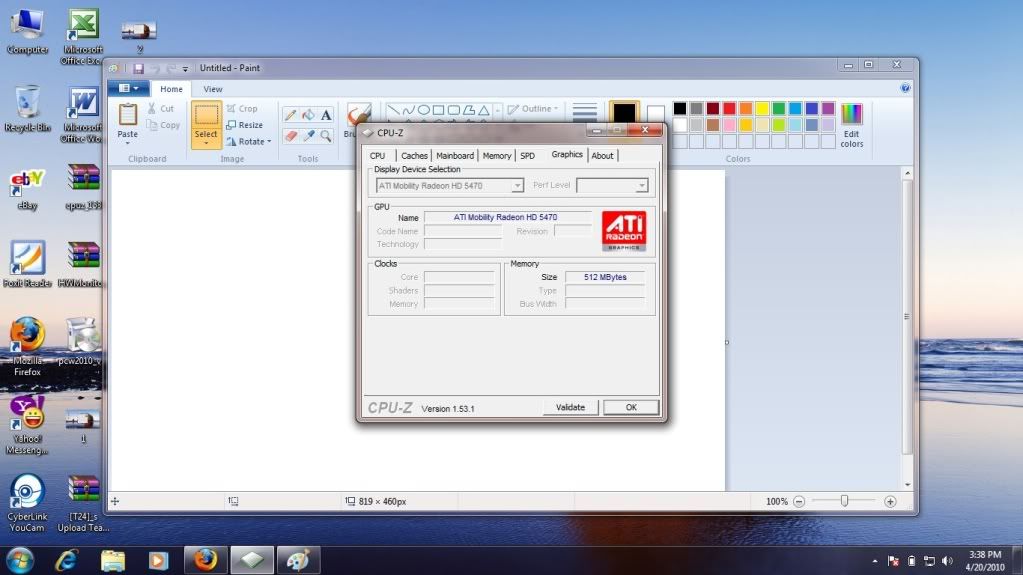Expand the Select dropdown arrow

coord(206,142)
